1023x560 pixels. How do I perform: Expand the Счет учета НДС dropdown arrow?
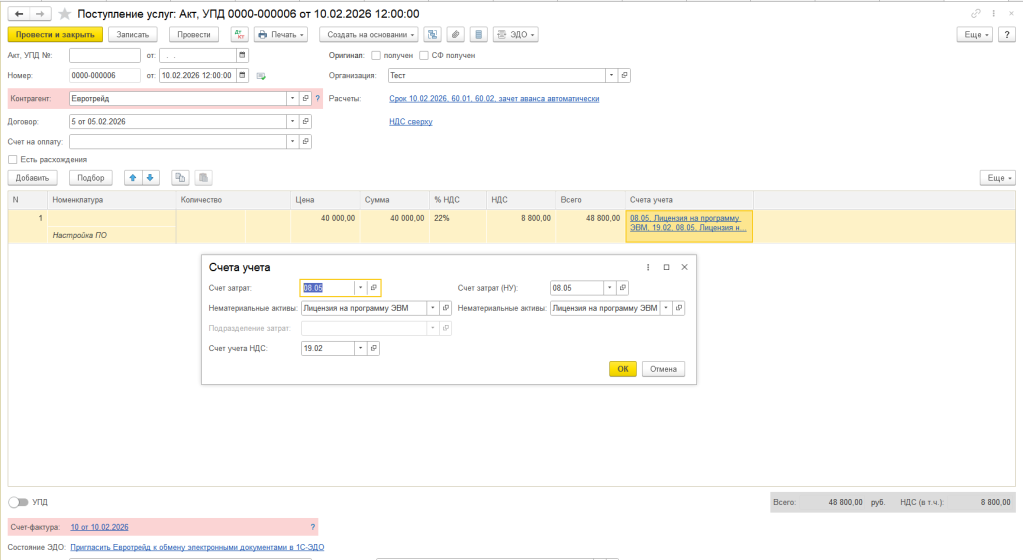coord(360,349)
